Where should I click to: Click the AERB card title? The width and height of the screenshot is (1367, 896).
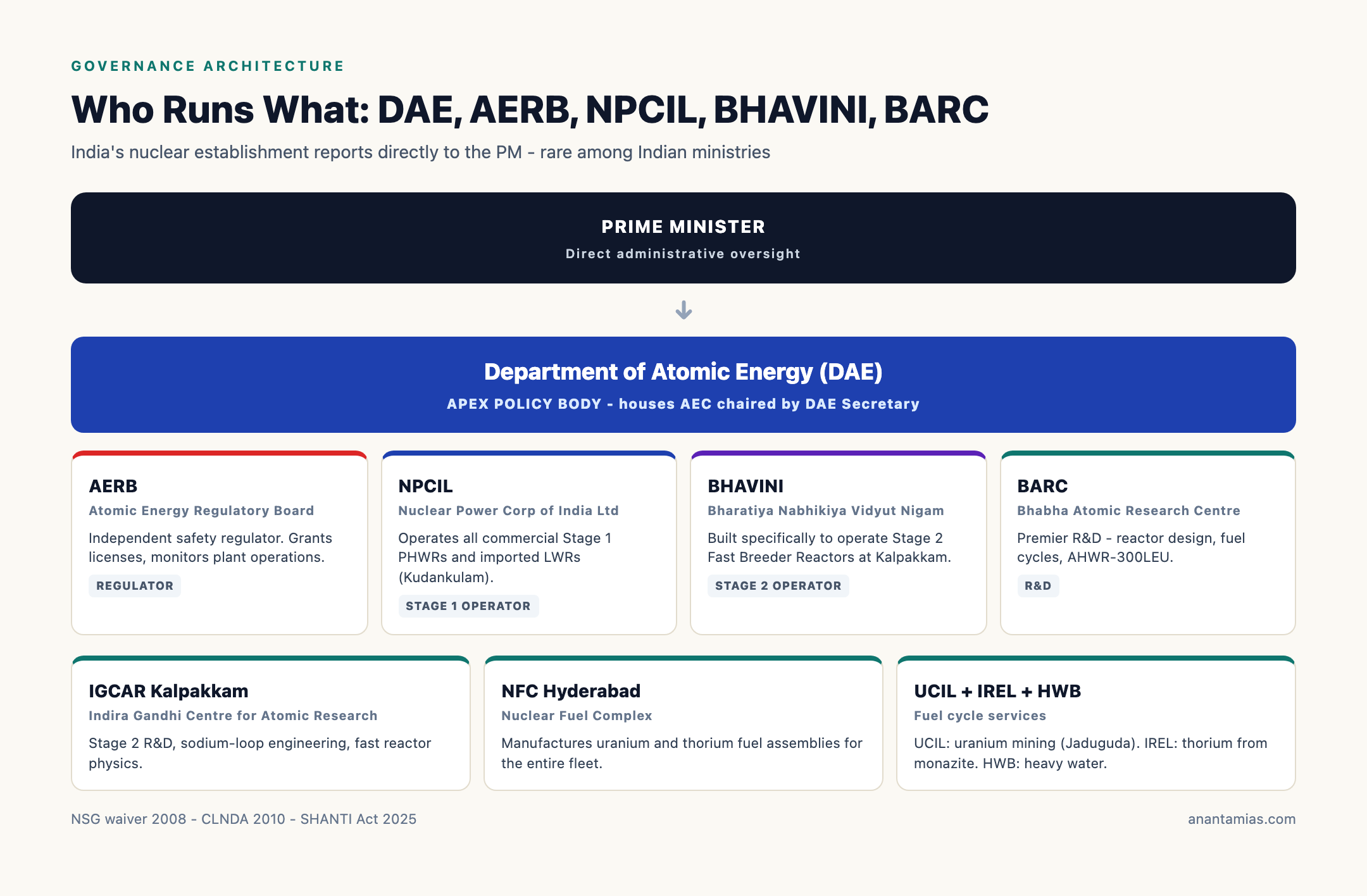(113, 486)
